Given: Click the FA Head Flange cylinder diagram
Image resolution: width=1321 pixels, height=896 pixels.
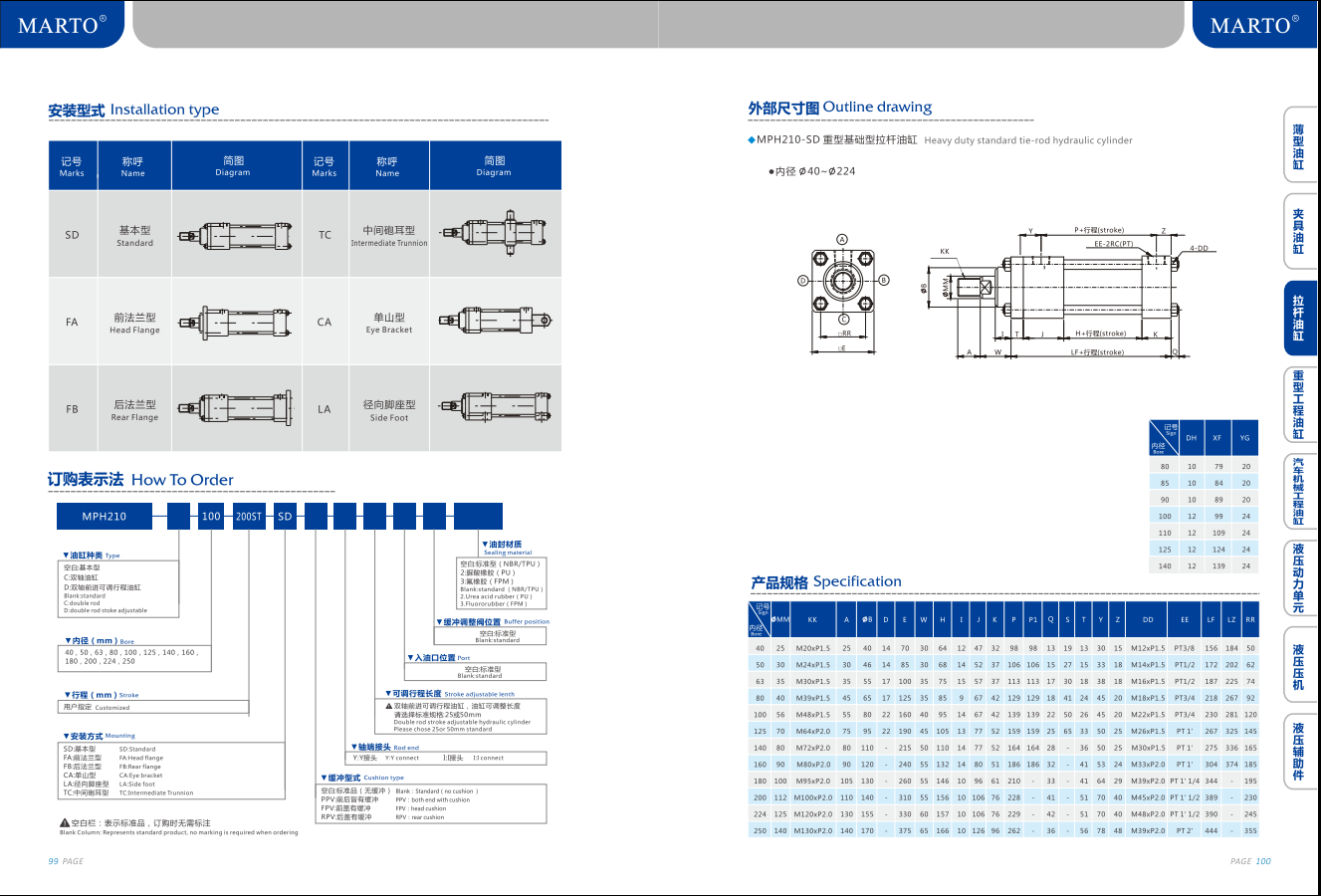Looking at the screenshot, I should [x=234, y=322].
